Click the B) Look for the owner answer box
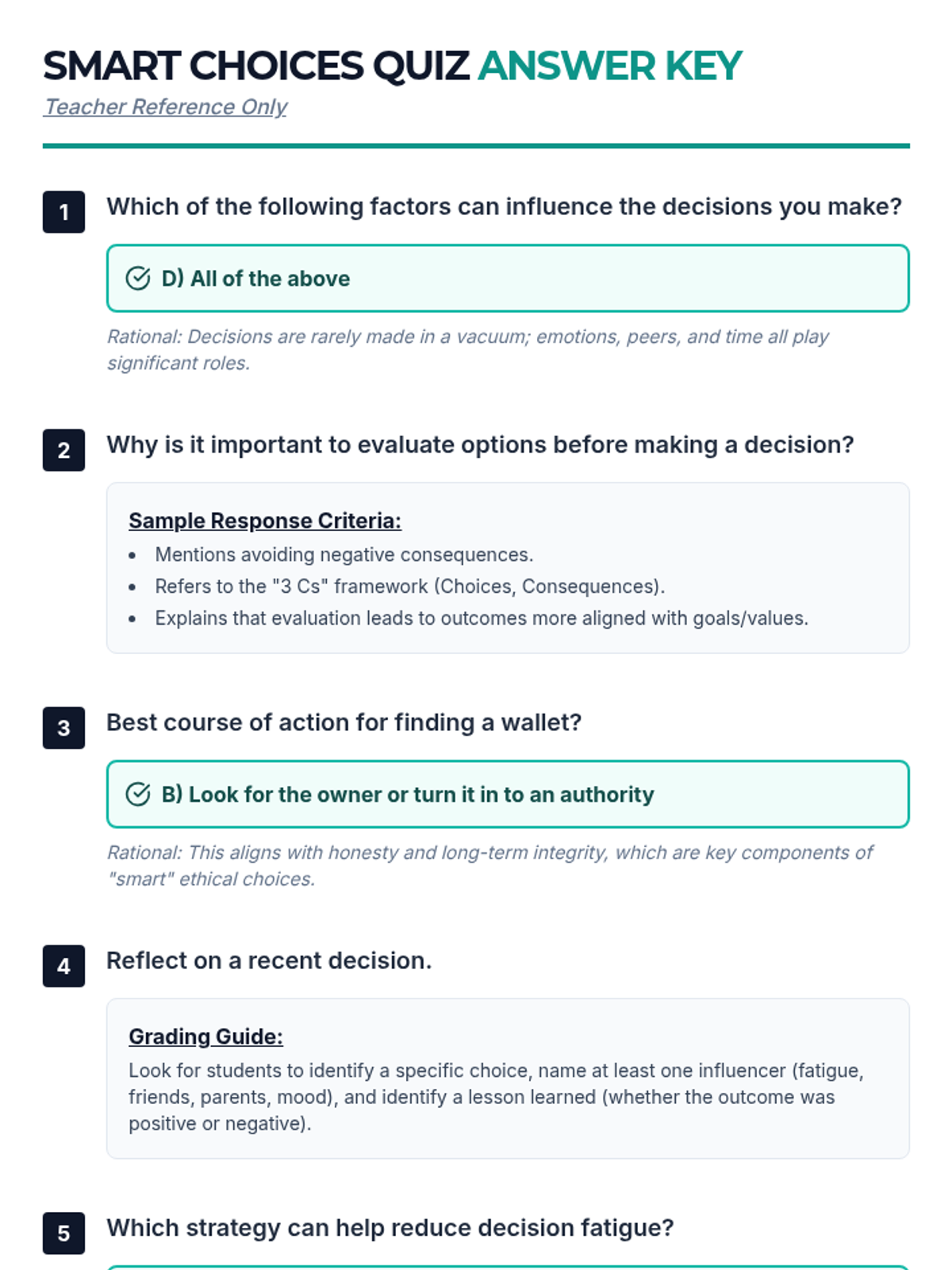 pyautogui.click(x=508, y=795)
